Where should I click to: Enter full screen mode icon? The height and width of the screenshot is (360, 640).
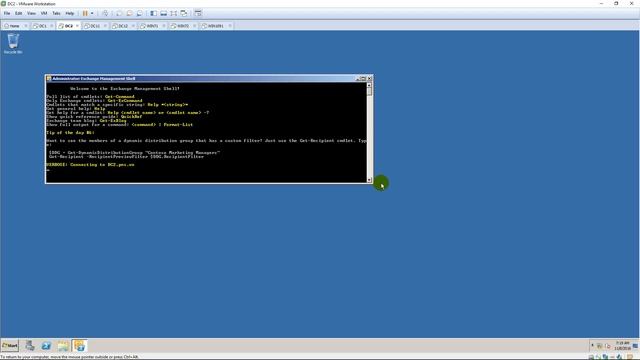pyautogui.click(x=173, y=13)
